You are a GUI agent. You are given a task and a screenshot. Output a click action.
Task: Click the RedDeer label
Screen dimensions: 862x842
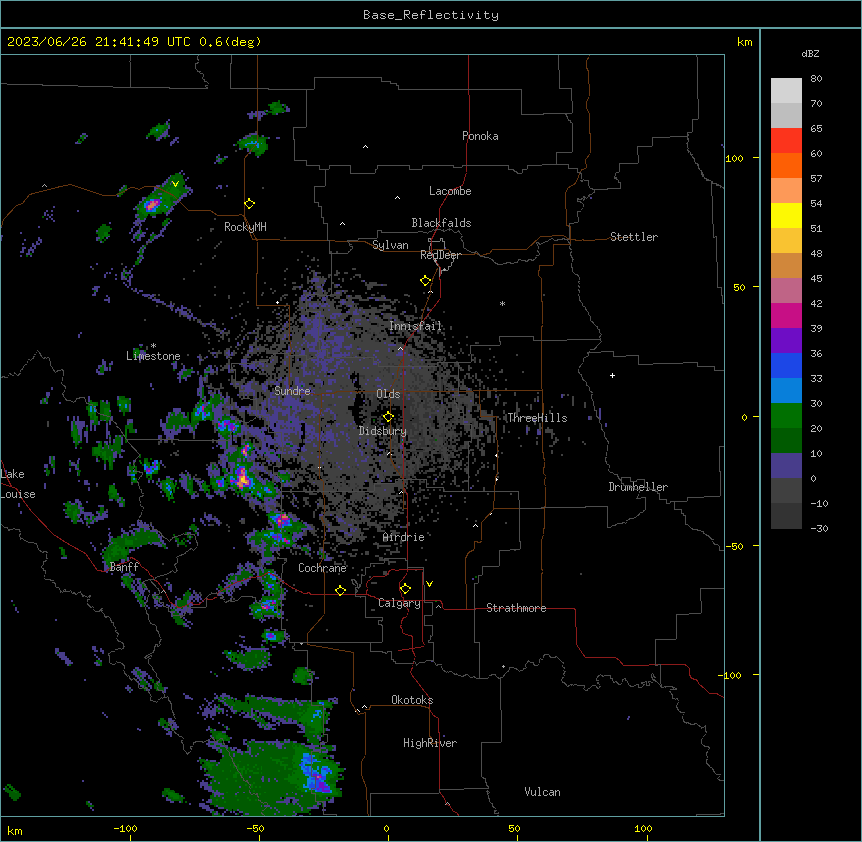point(441,255)
